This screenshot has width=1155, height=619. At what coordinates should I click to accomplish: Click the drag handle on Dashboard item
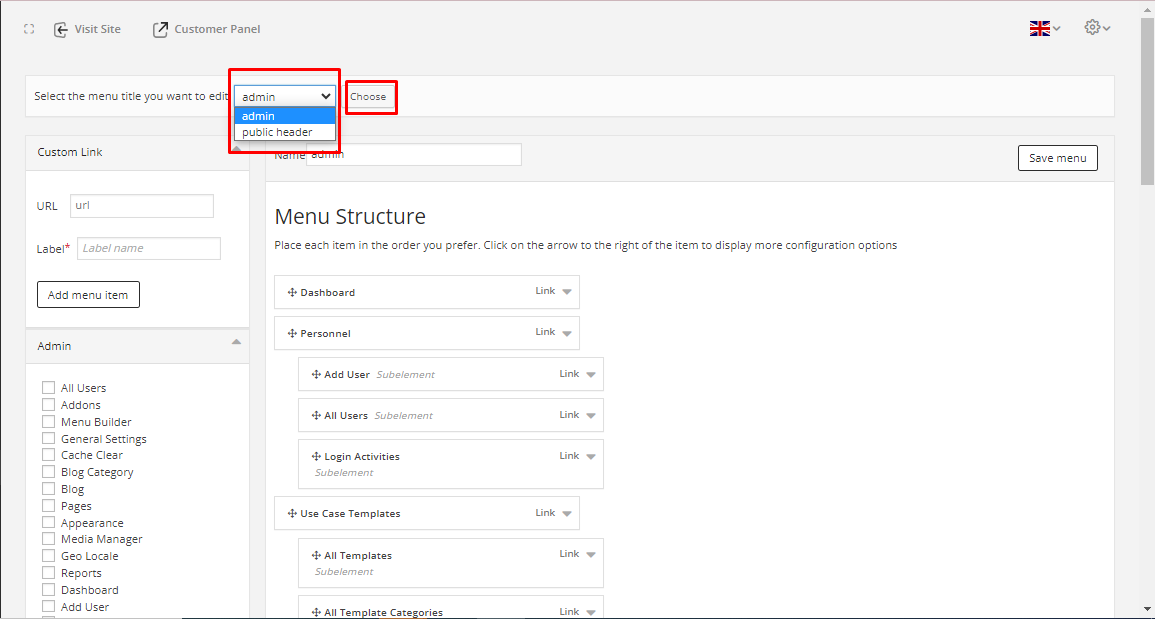point(292,293)
